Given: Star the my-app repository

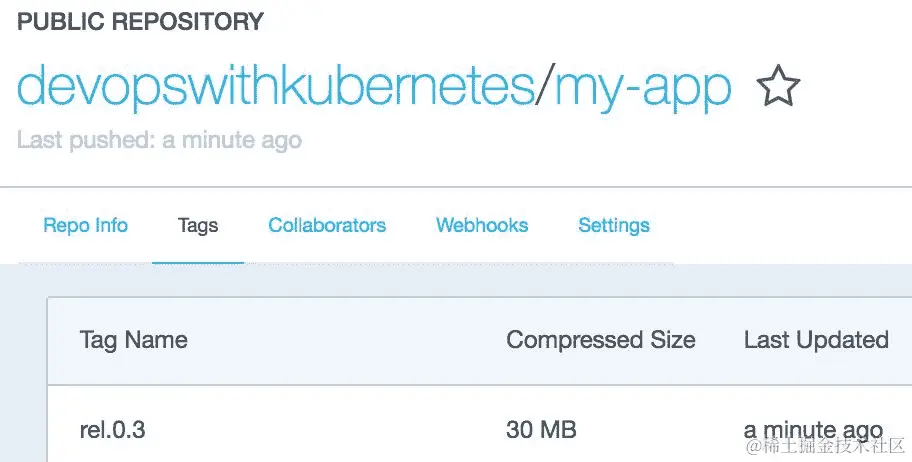Looking at the screenshot, I should click(x=778, y=88).
